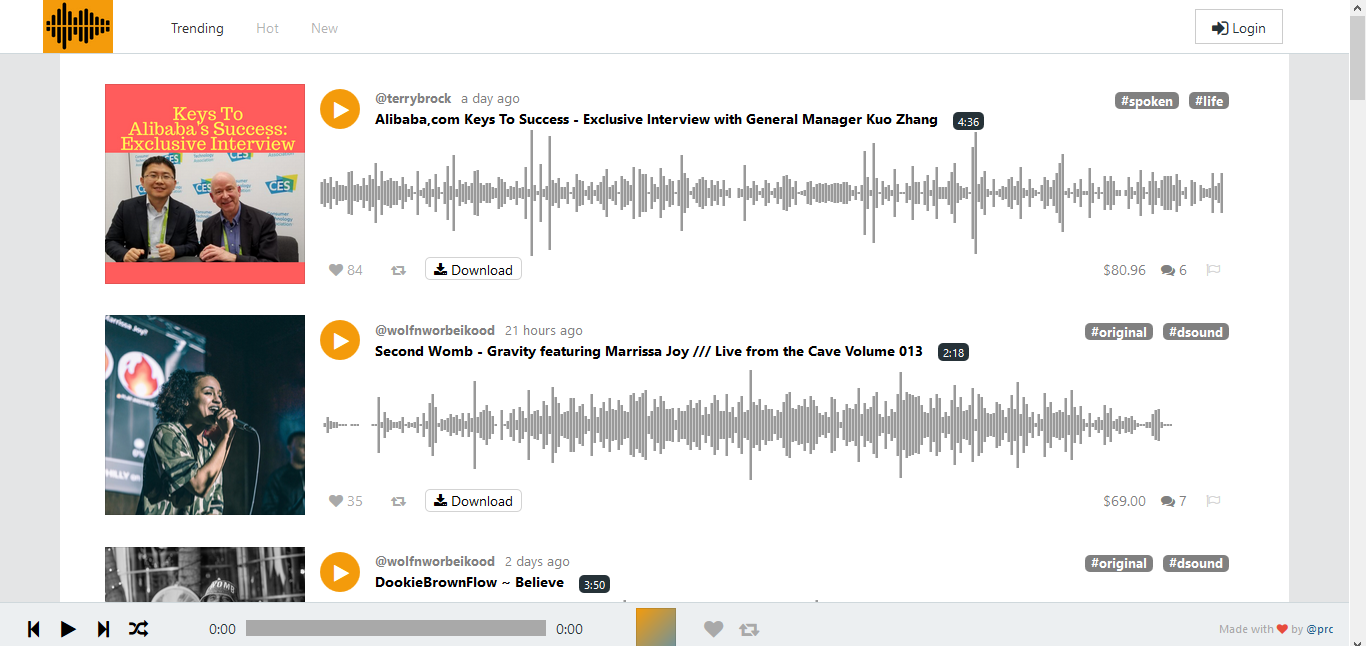Screen dimensions: 1366x646
Task: Flag the Second Womb Gravity track
Action: 1213,501
